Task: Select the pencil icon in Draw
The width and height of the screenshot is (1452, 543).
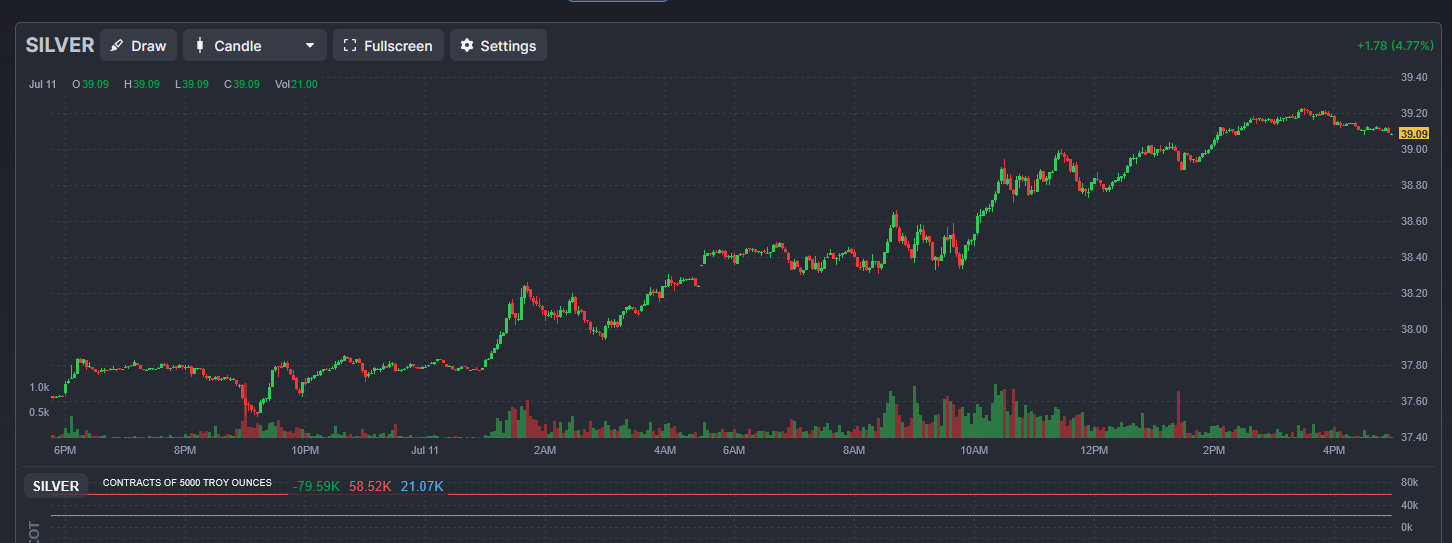Action: pos(117,46)
